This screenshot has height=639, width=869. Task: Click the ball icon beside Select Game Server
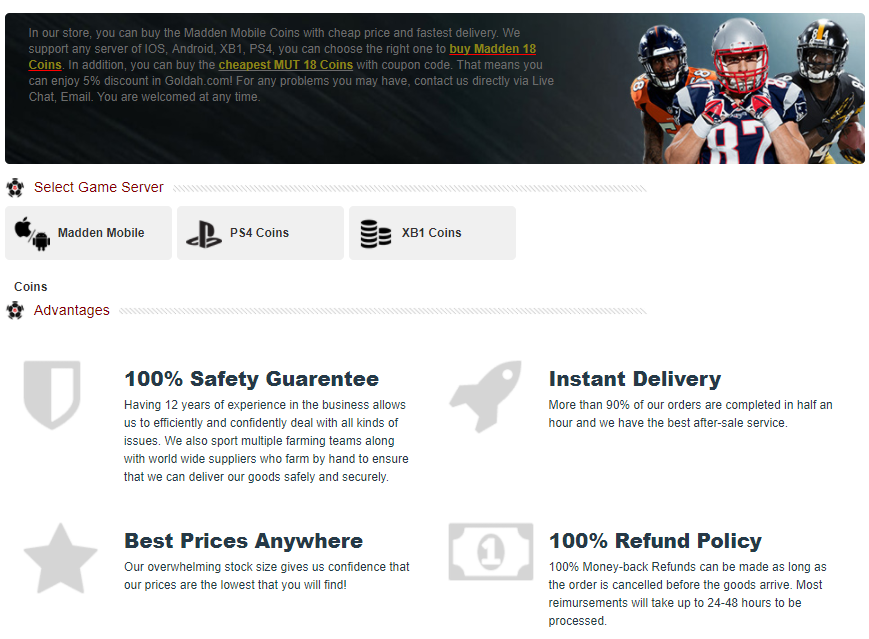[x=15, y=188]
